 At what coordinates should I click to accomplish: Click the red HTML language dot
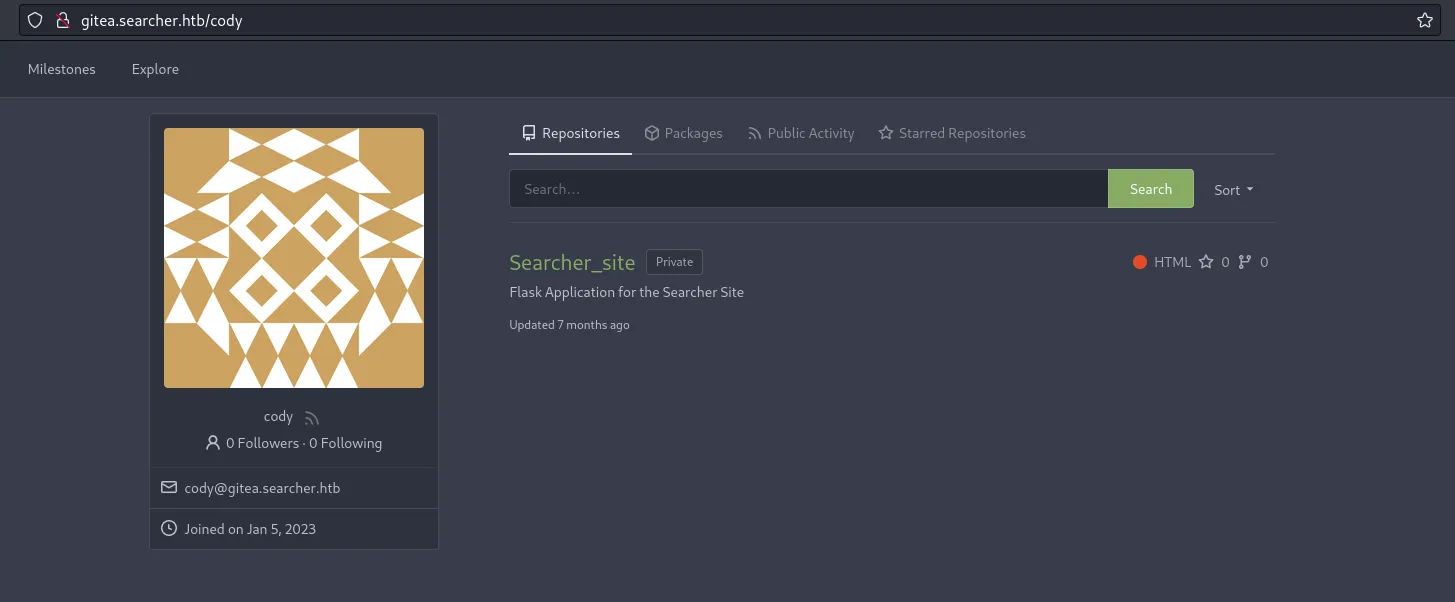[x=1139, y=262]
